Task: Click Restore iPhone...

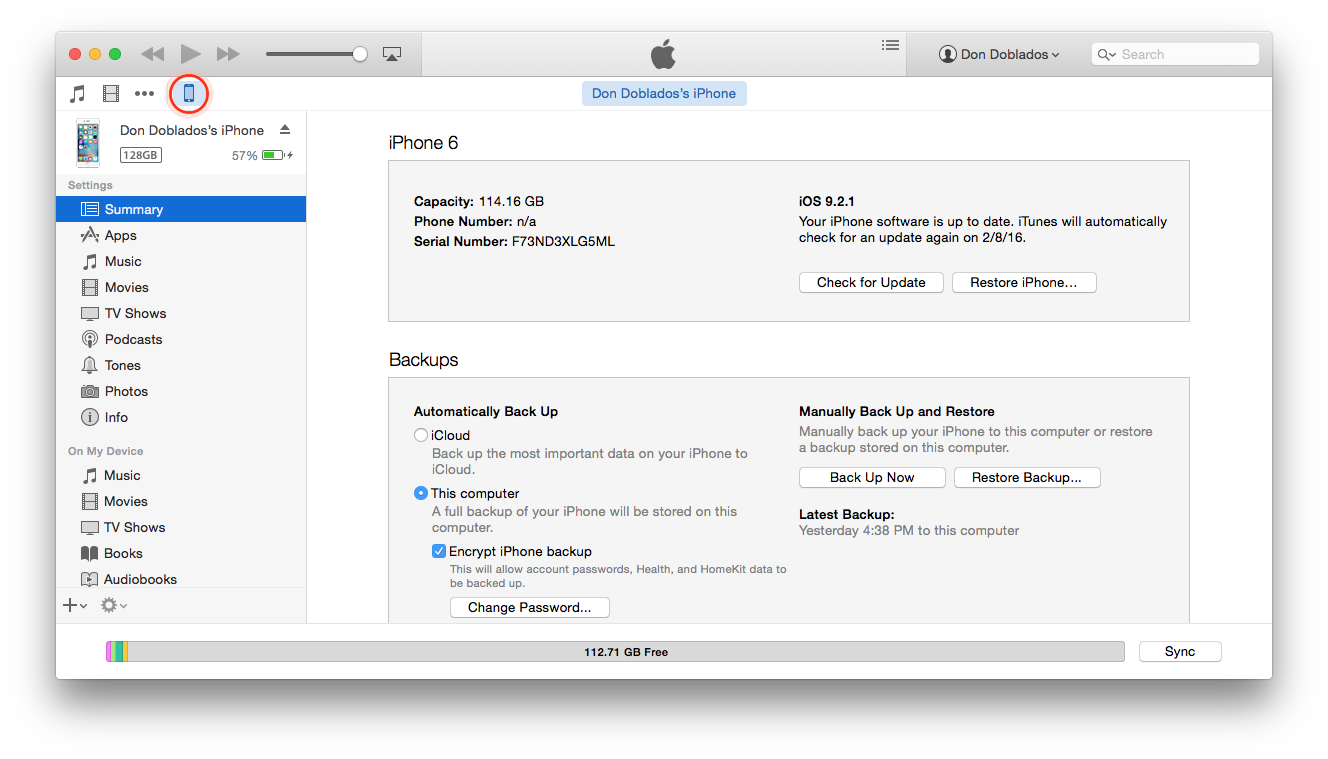Action: click(x=1024, y=282)
